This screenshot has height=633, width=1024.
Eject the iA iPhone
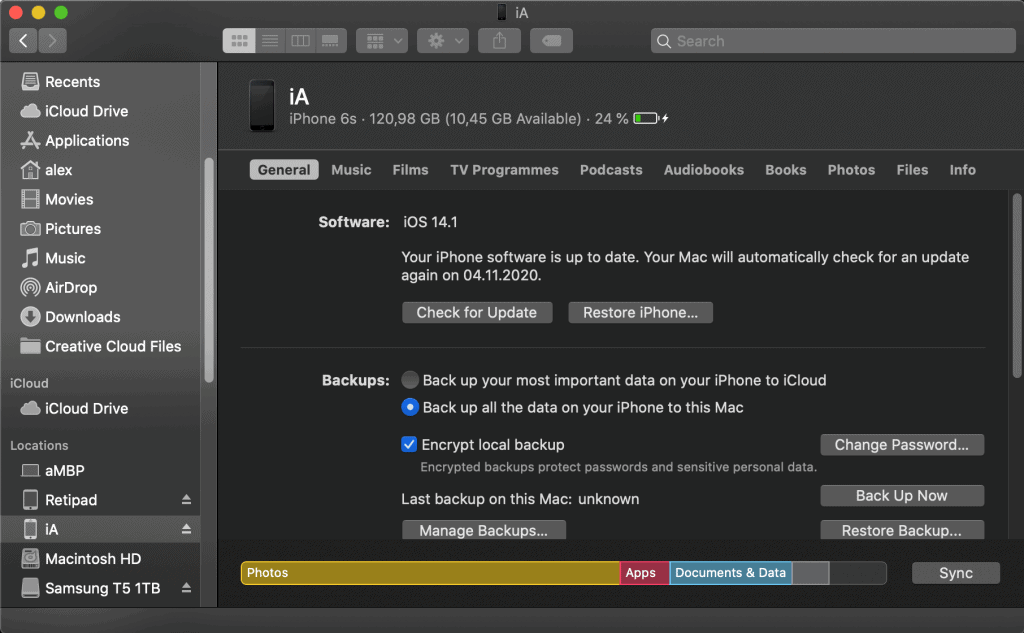[x=186, y=528]
